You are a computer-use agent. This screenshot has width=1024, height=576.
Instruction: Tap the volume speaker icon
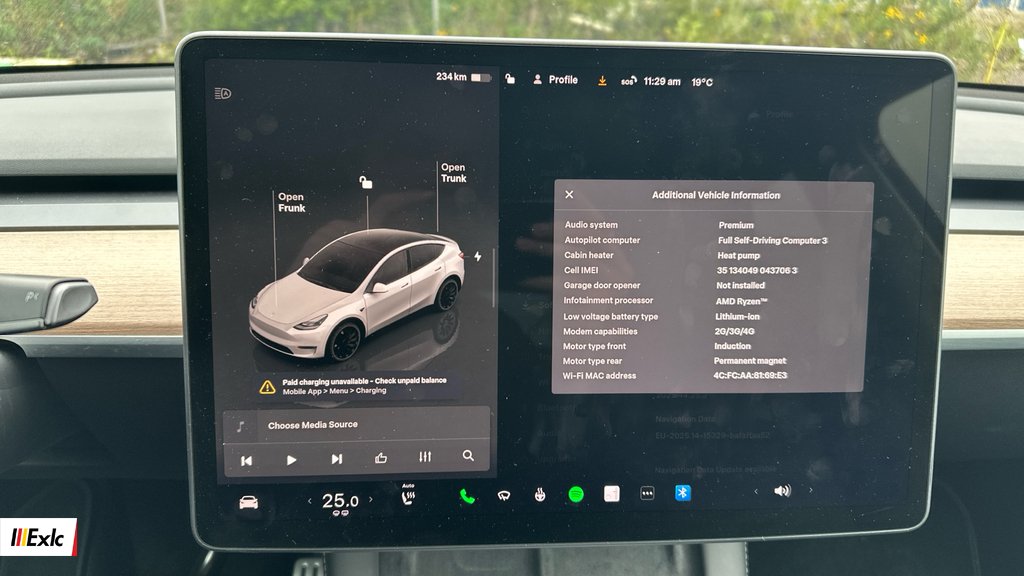(782, 490)
